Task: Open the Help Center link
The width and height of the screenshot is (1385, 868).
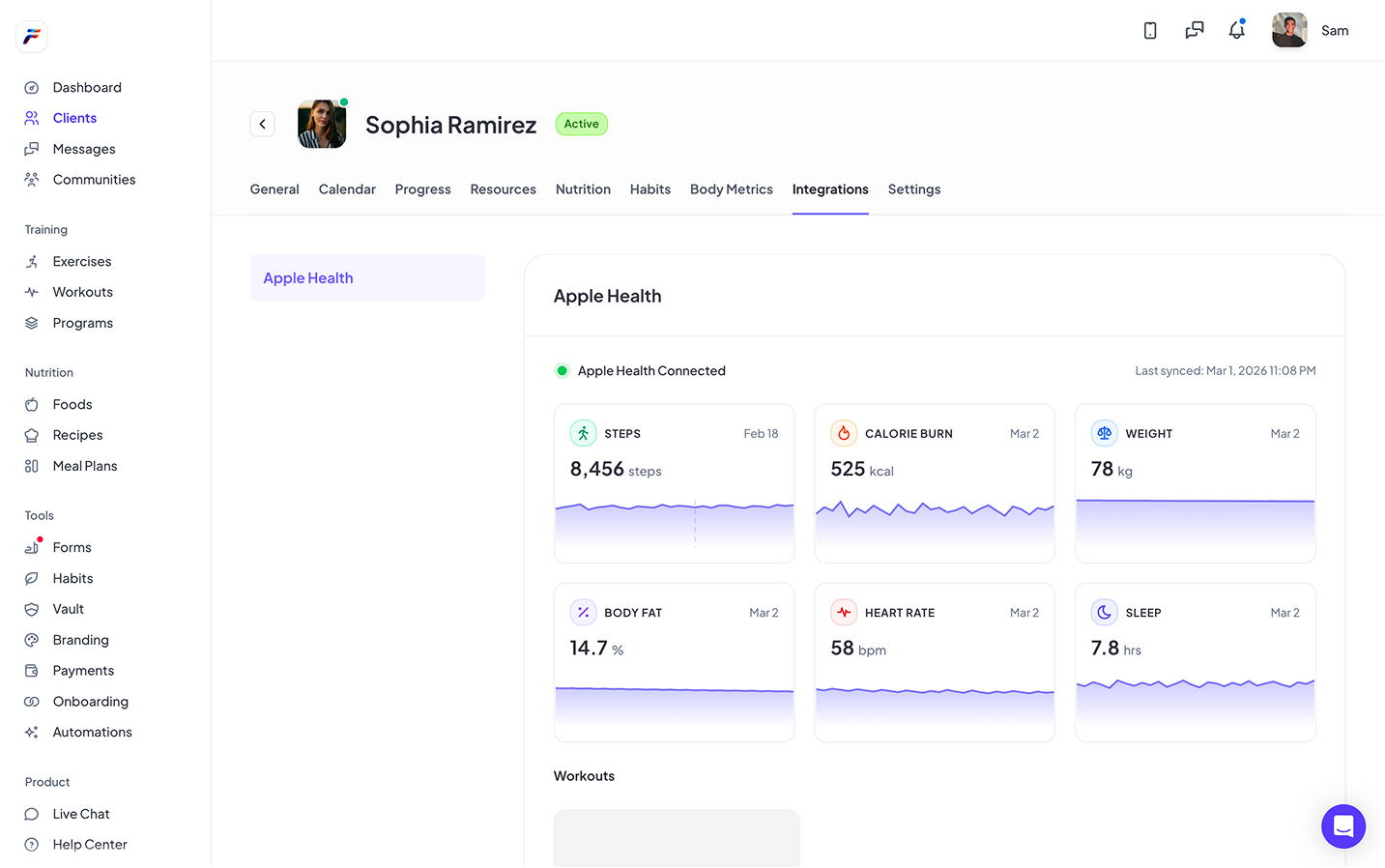Action: tap(90, 844)
